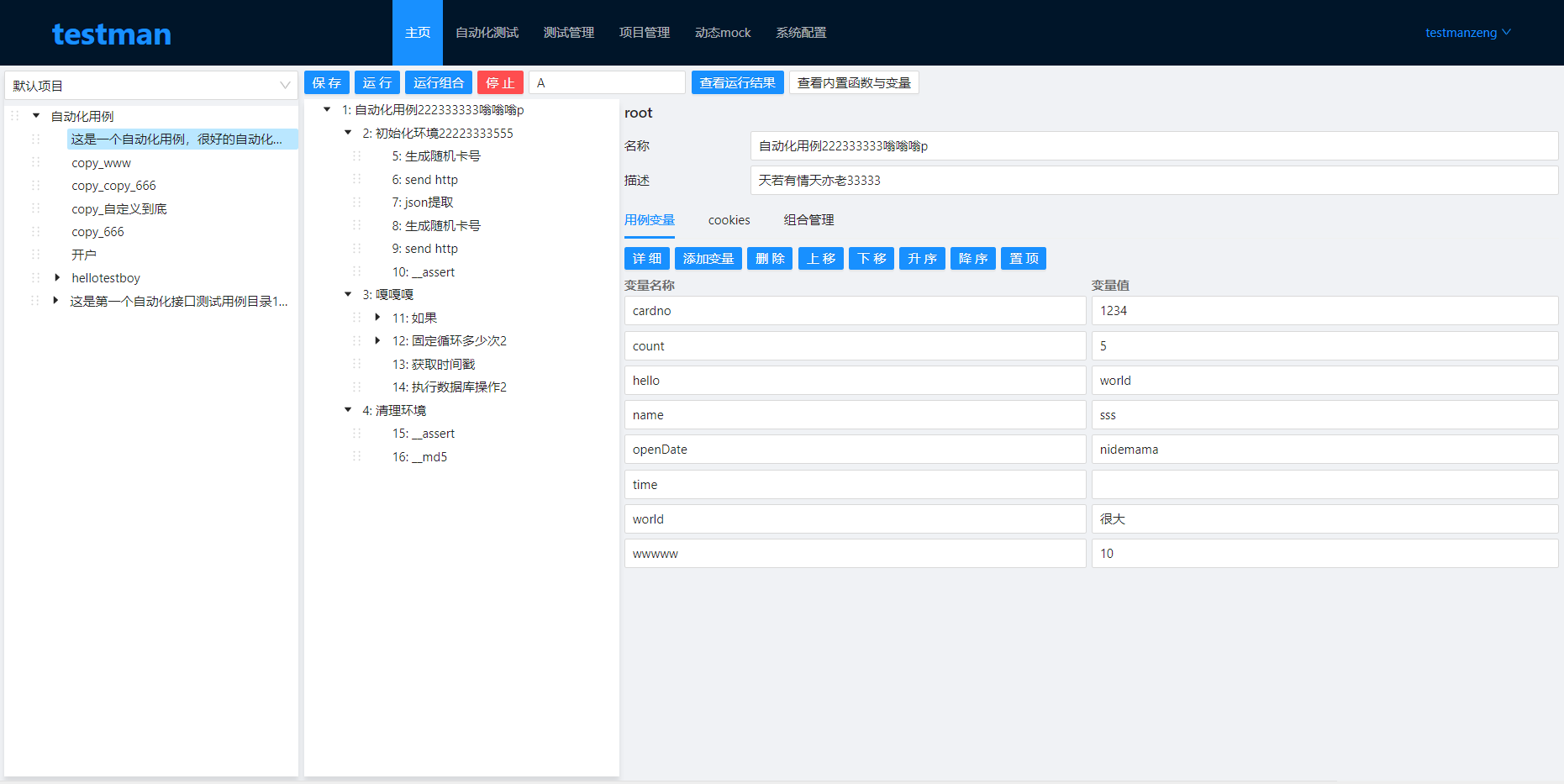The width and height of the screenshot is (1564, 784).
Task: Click the 查看内置函数与变量 button
Action: [x=853, y=82]
